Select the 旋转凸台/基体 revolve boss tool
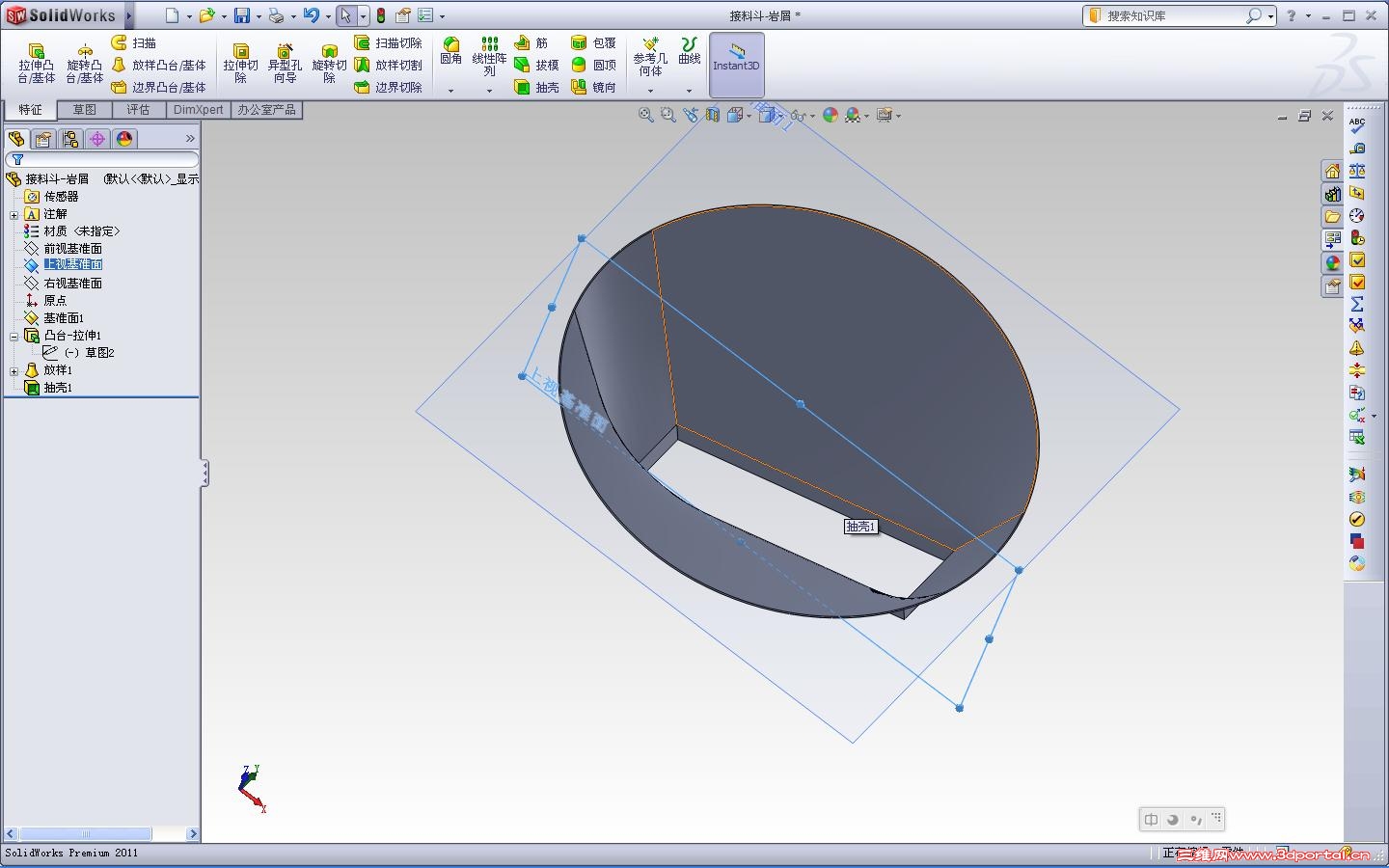1389x868 pixels. click(x=84, y=63)
